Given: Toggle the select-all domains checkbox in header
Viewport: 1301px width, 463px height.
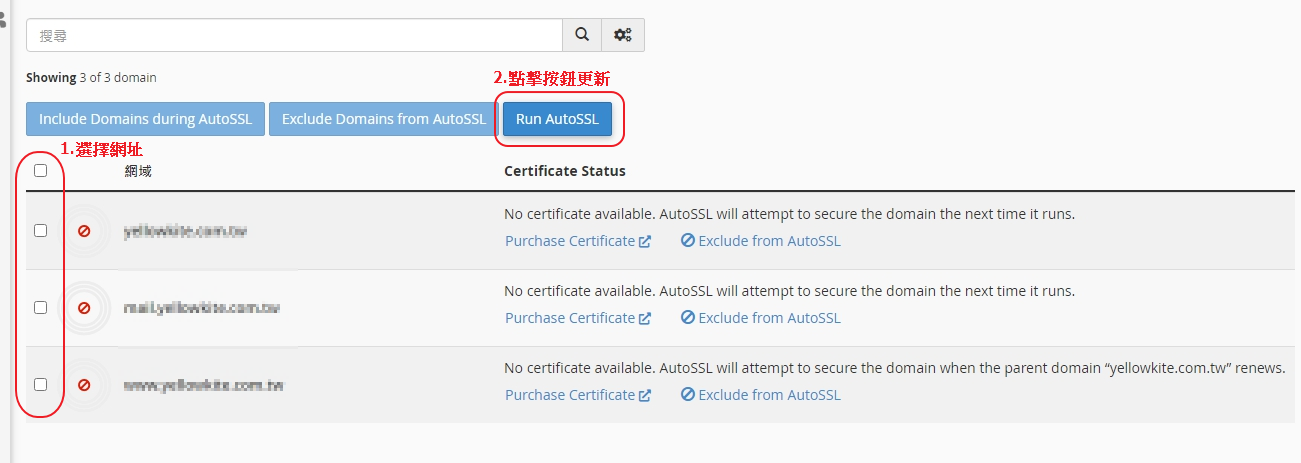Looking at the screenshot, I should [x=41, y=170].
